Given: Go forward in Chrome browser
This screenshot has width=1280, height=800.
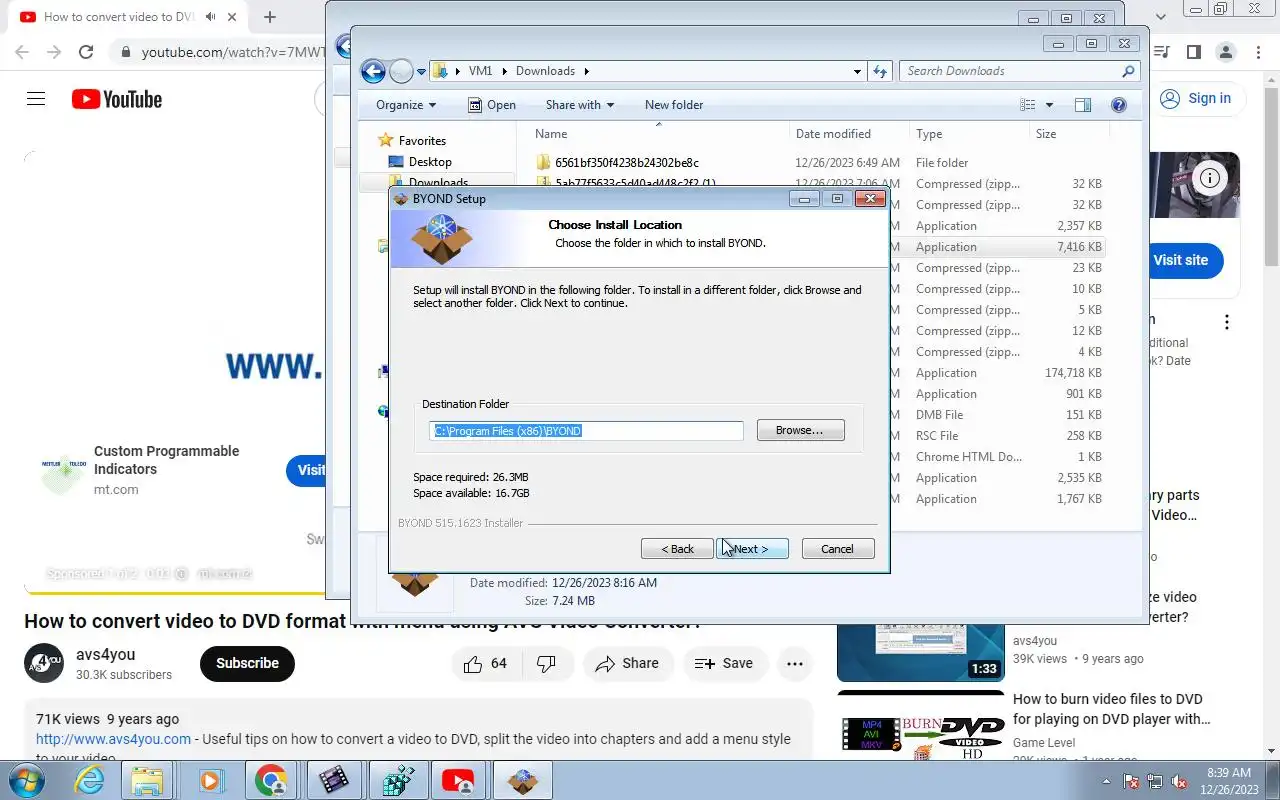Looking at the screenshot, I should click(x=53, y=52).
